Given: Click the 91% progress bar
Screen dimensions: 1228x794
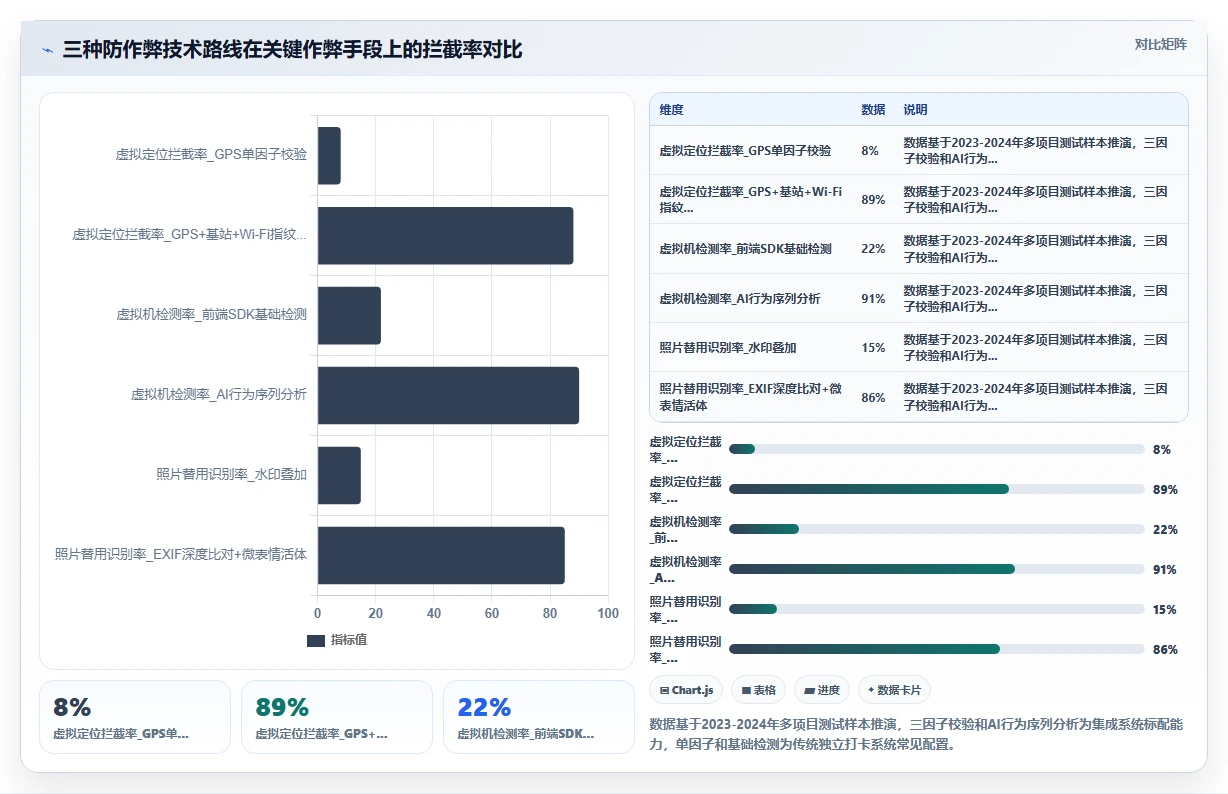Looking at the screenshot, I should click(x=936, y=569).
